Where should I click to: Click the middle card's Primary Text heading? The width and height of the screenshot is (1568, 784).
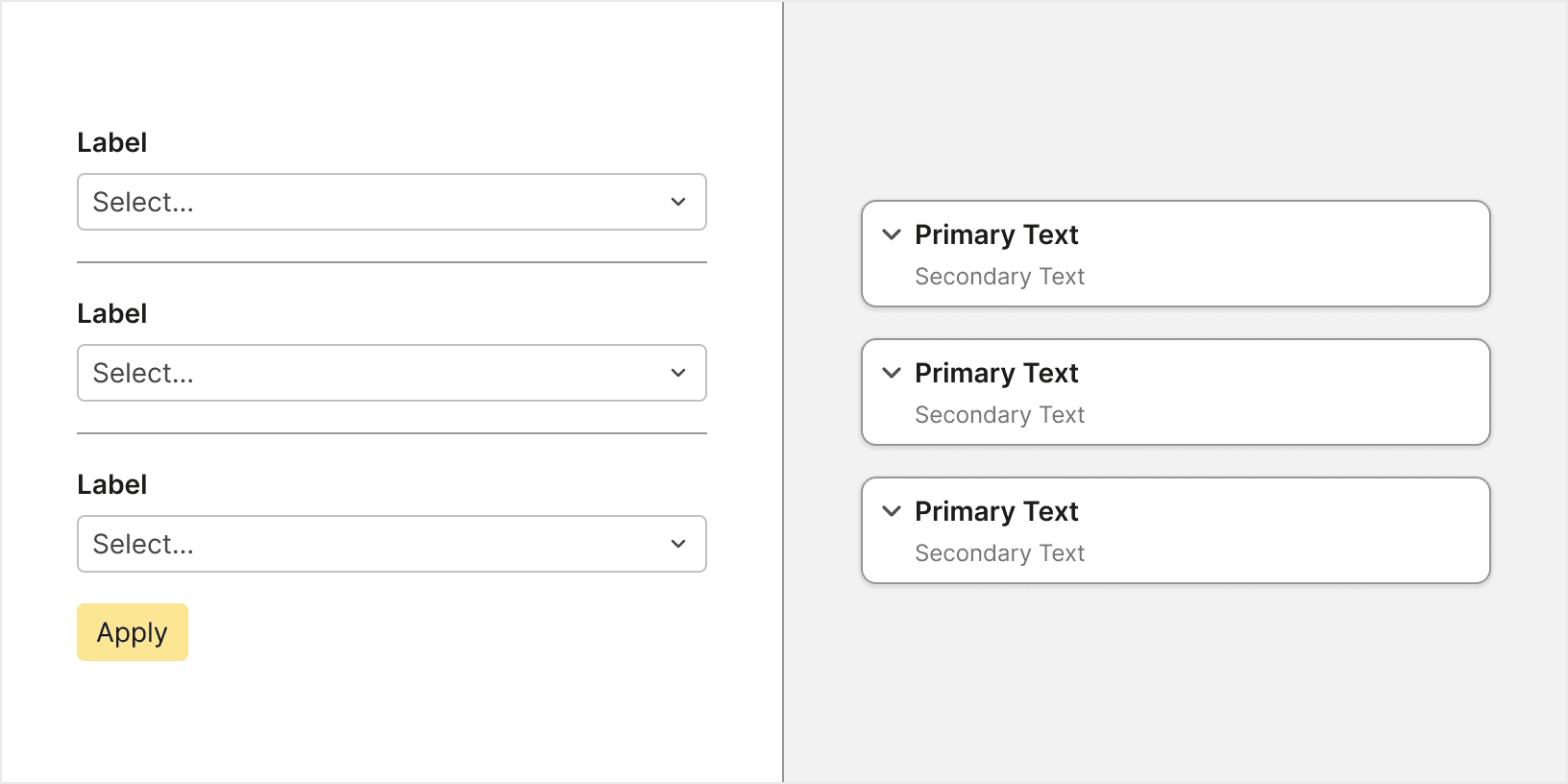pyautogui.click(x=996, y=373)
